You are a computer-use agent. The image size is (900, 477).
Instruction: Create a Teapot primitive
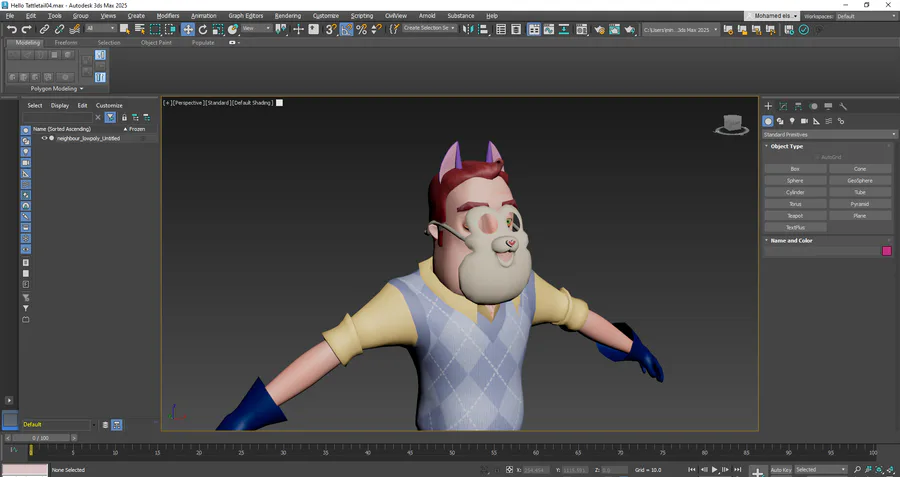[795, 216]
